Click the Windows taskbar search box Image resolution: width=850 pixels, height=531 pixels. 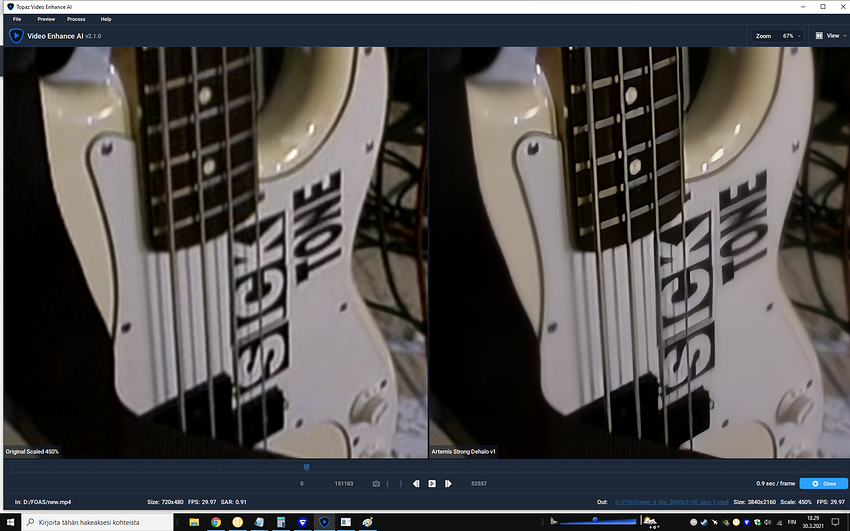point(98,522)
